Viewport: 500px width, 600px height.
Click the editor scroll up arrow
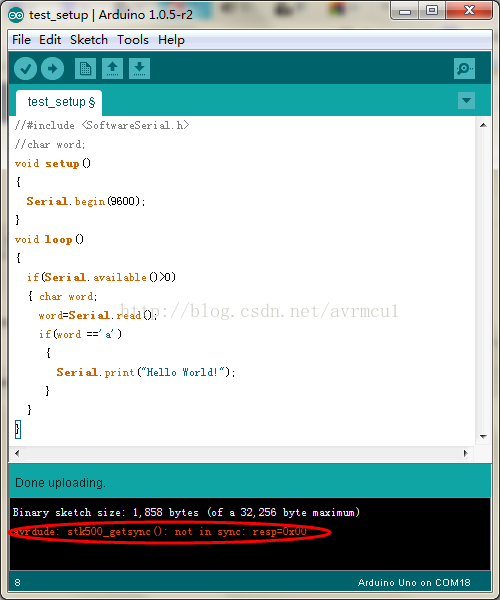pyautogui.click(x=483, y=125)
